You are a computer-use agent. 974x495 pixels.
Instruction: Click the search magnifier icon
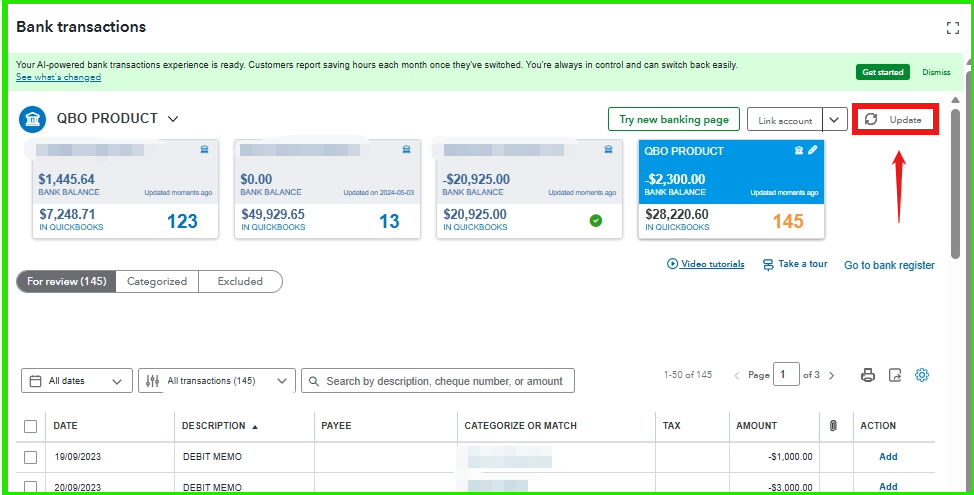[x=314, y=381]
